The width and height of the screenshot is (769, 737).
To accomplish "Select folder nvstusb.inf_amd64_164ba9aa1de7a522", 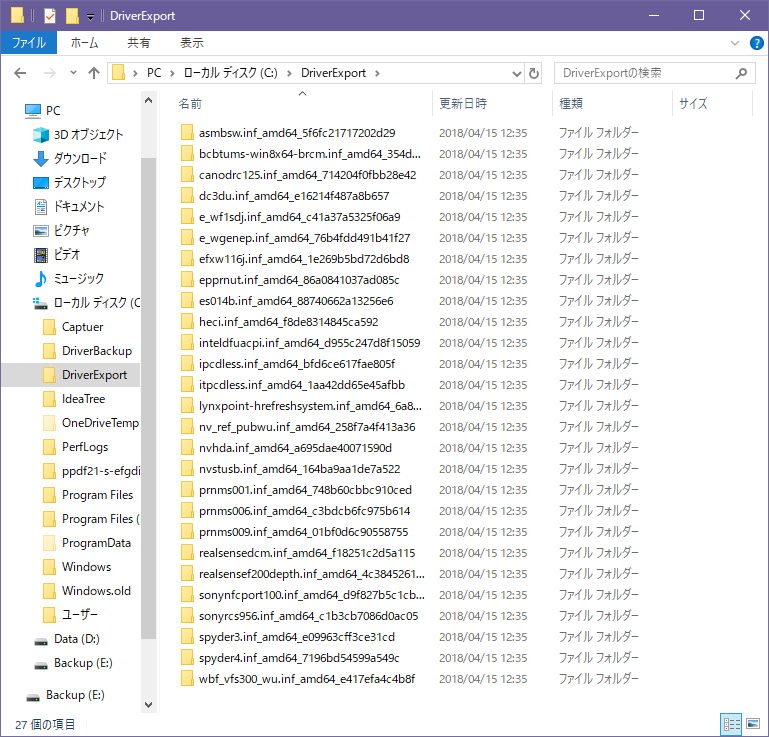I will [299, 469].
